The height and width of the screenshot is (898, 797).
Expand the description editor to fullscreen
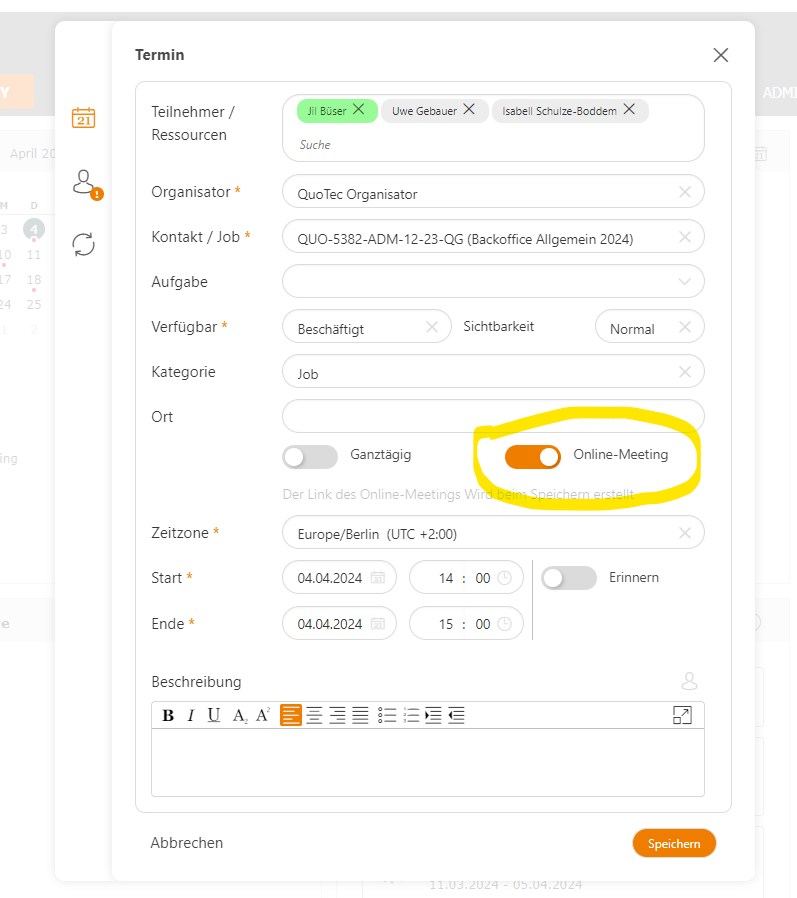(x=682, y=715)
